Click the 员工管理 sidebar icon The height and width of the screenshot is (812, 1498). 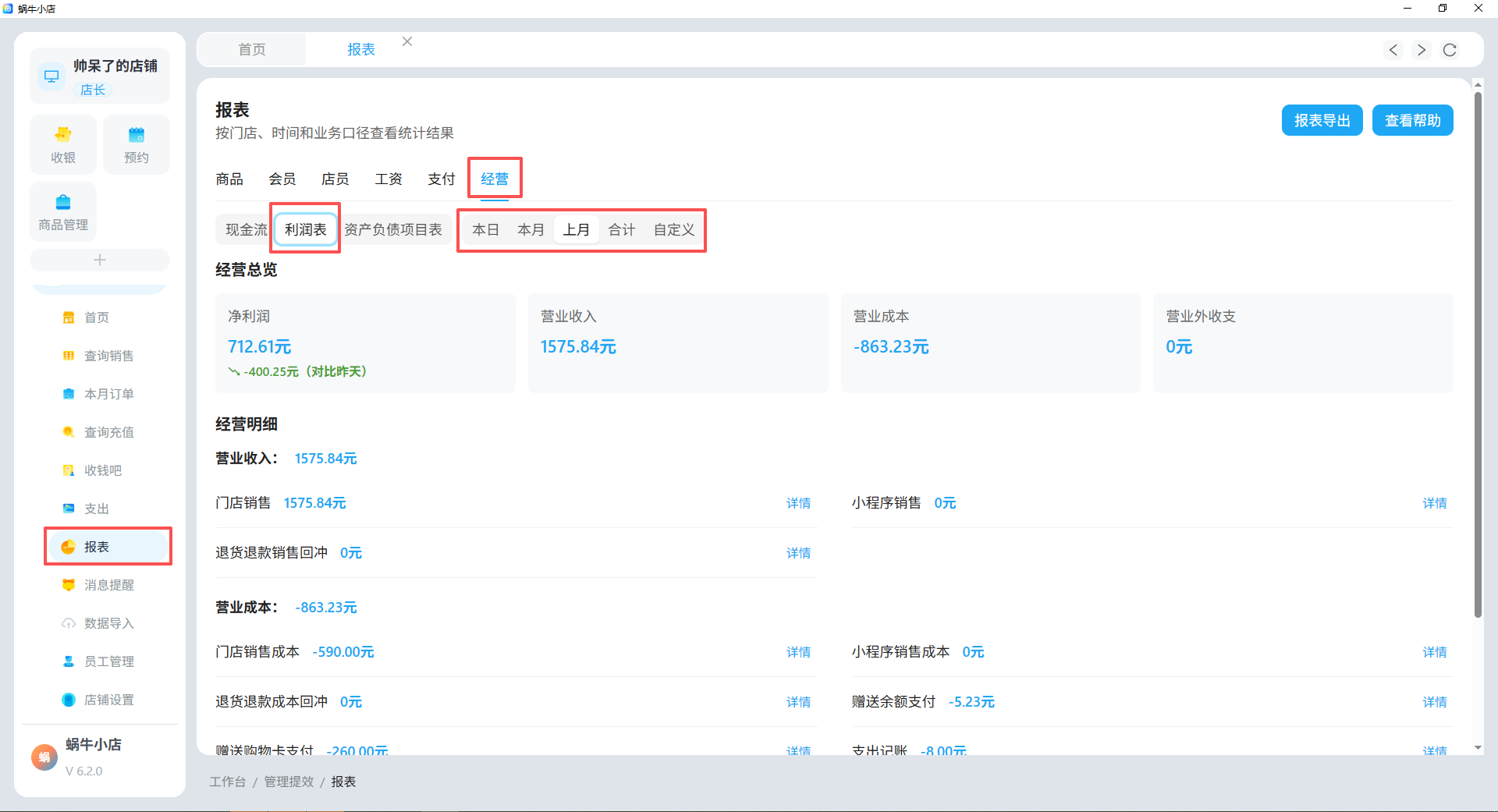click(x=69, y=661)
